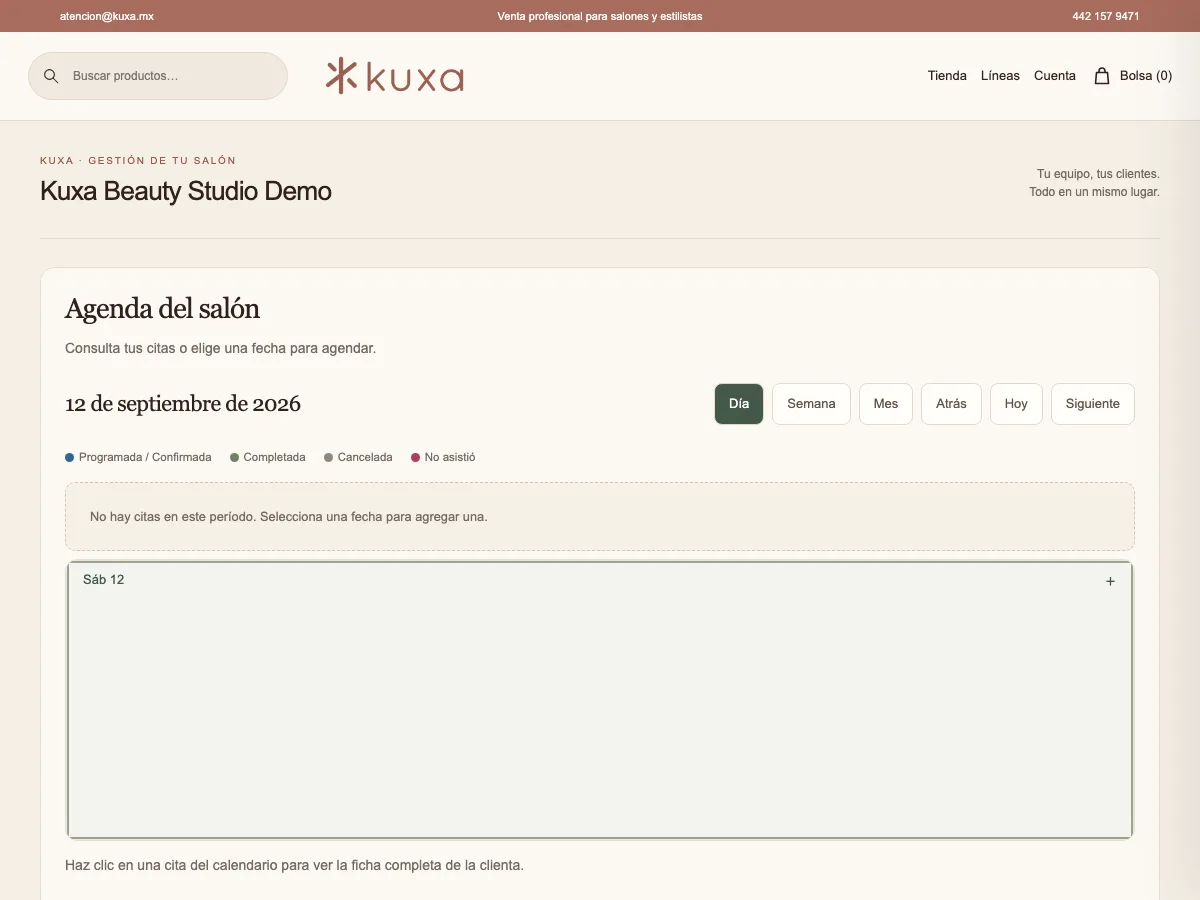This screenshot has height=900, width=1200.
Task: Click Venta profesional para salones banner text
Action: coord(600,16)
